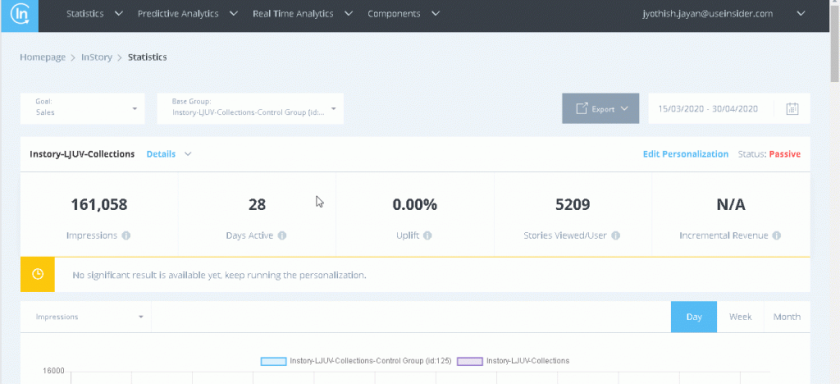Open the Goal Sales dropdown

tap(82, 109)
